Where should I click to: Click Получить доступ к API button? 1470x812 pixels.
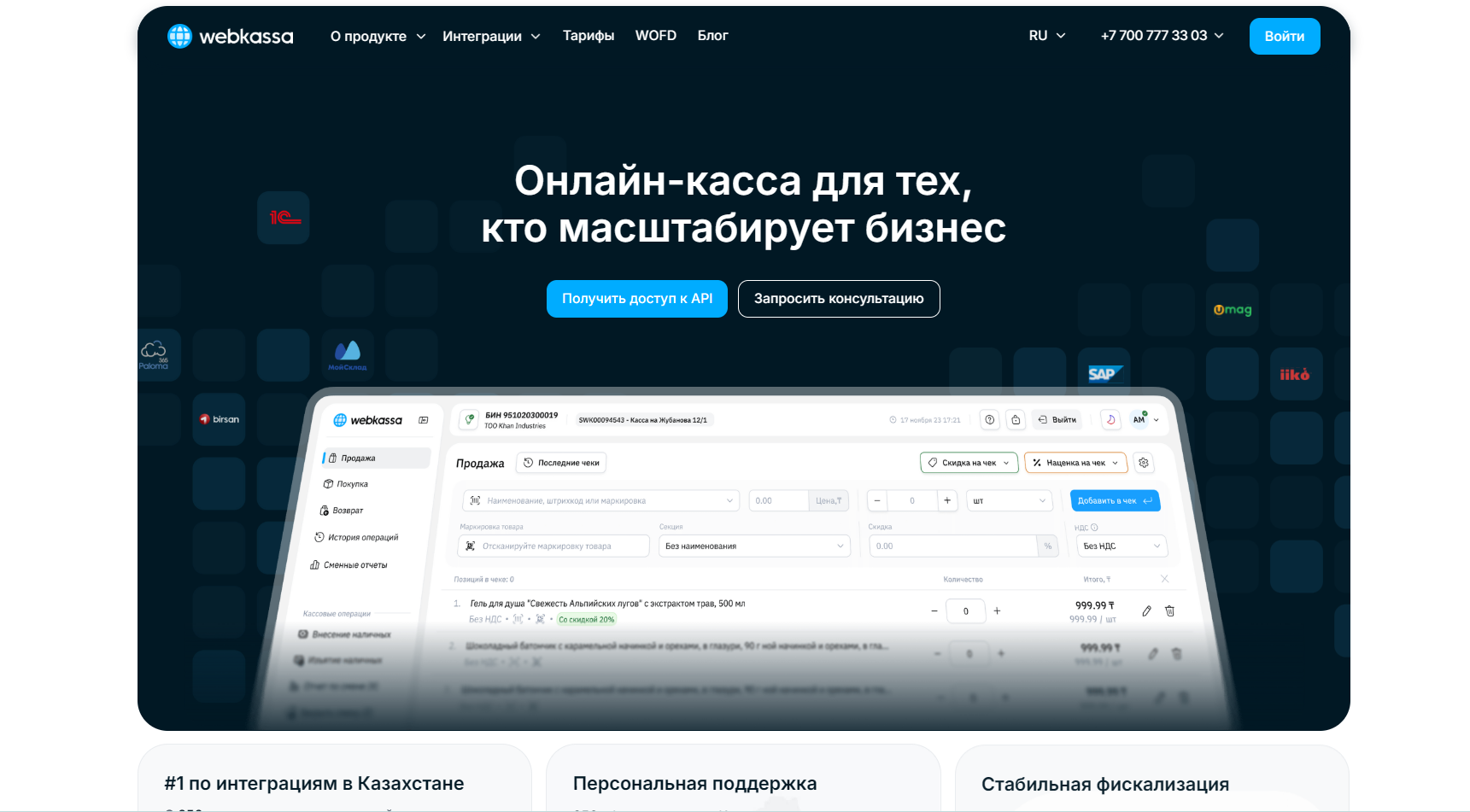coord(636,299)
